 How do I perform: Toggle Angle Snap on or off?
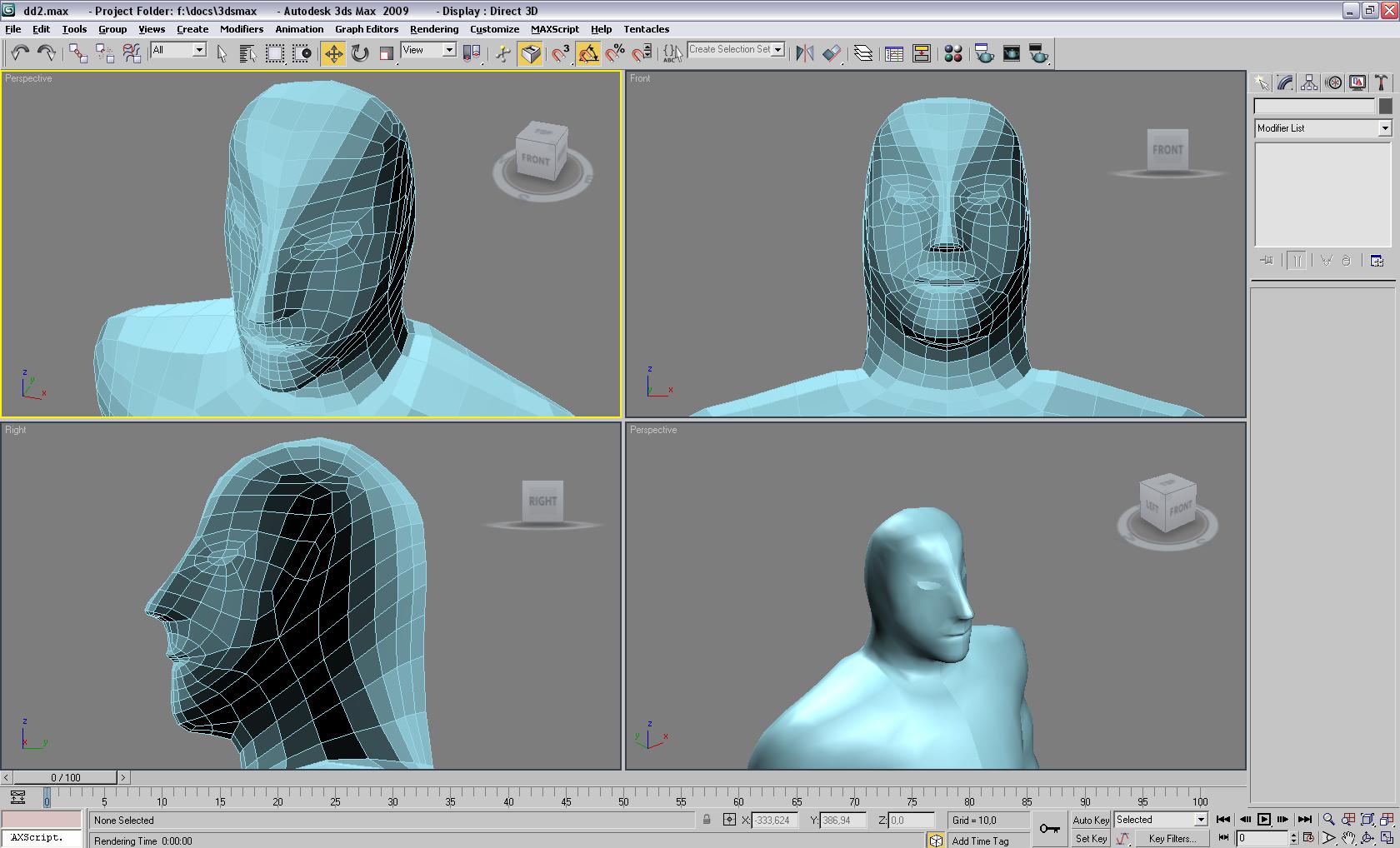(588, 54)
